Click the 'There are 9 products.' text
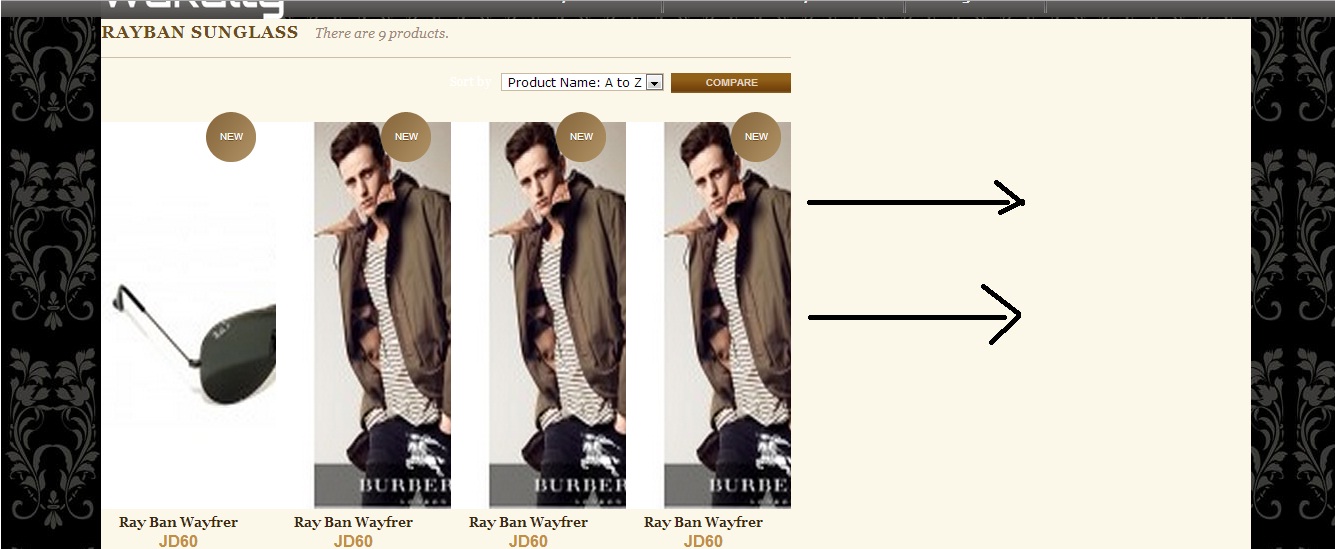The height and width of the screenshot is (549, 1335). click(381, 34)
